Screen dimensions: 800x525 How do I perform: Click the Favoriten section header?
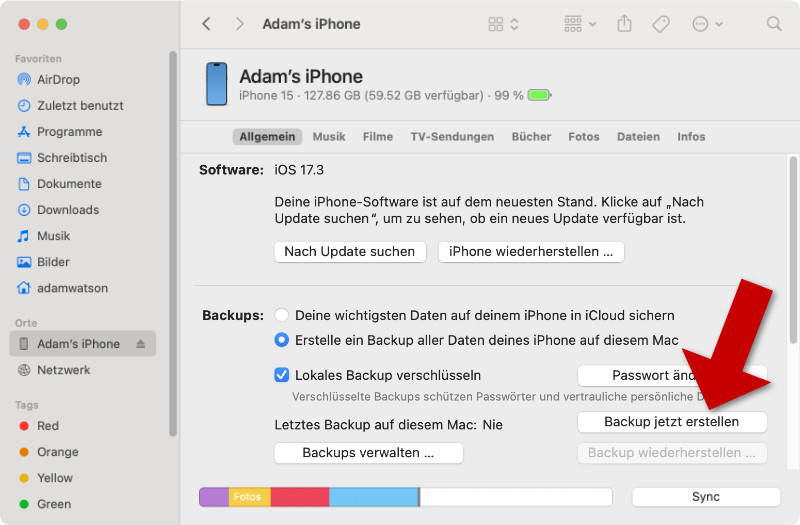coord(38,59)
